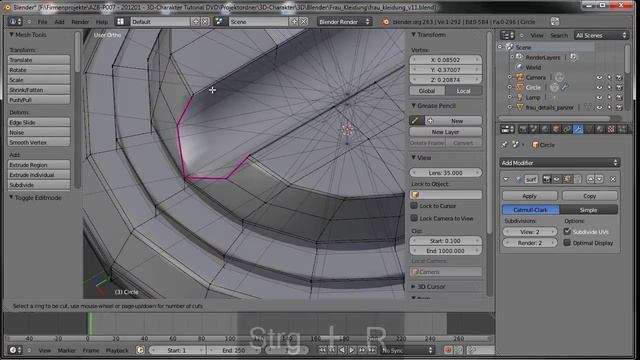Image resolution: width=640 pixels, height=360 pixels.
Task: Open the Scene properties tab icon
Action: tap(534, 129)
